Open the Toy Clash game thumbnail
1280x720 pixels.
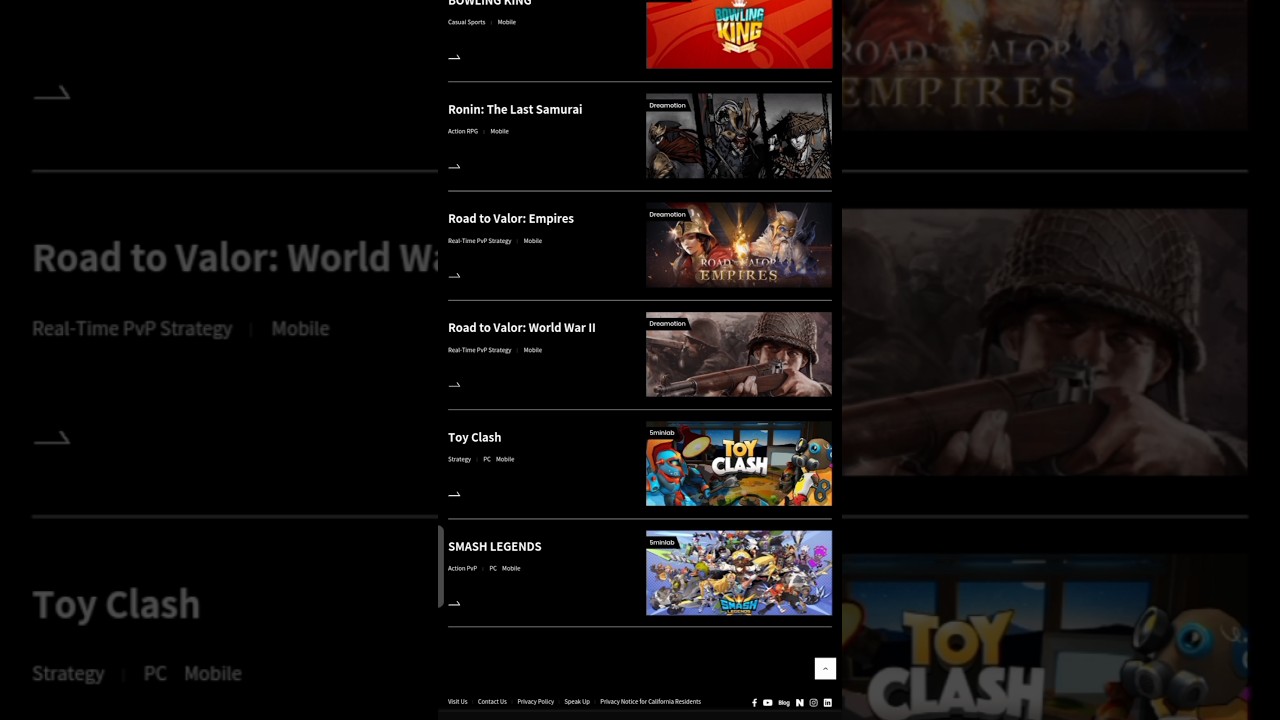(739, 464)
